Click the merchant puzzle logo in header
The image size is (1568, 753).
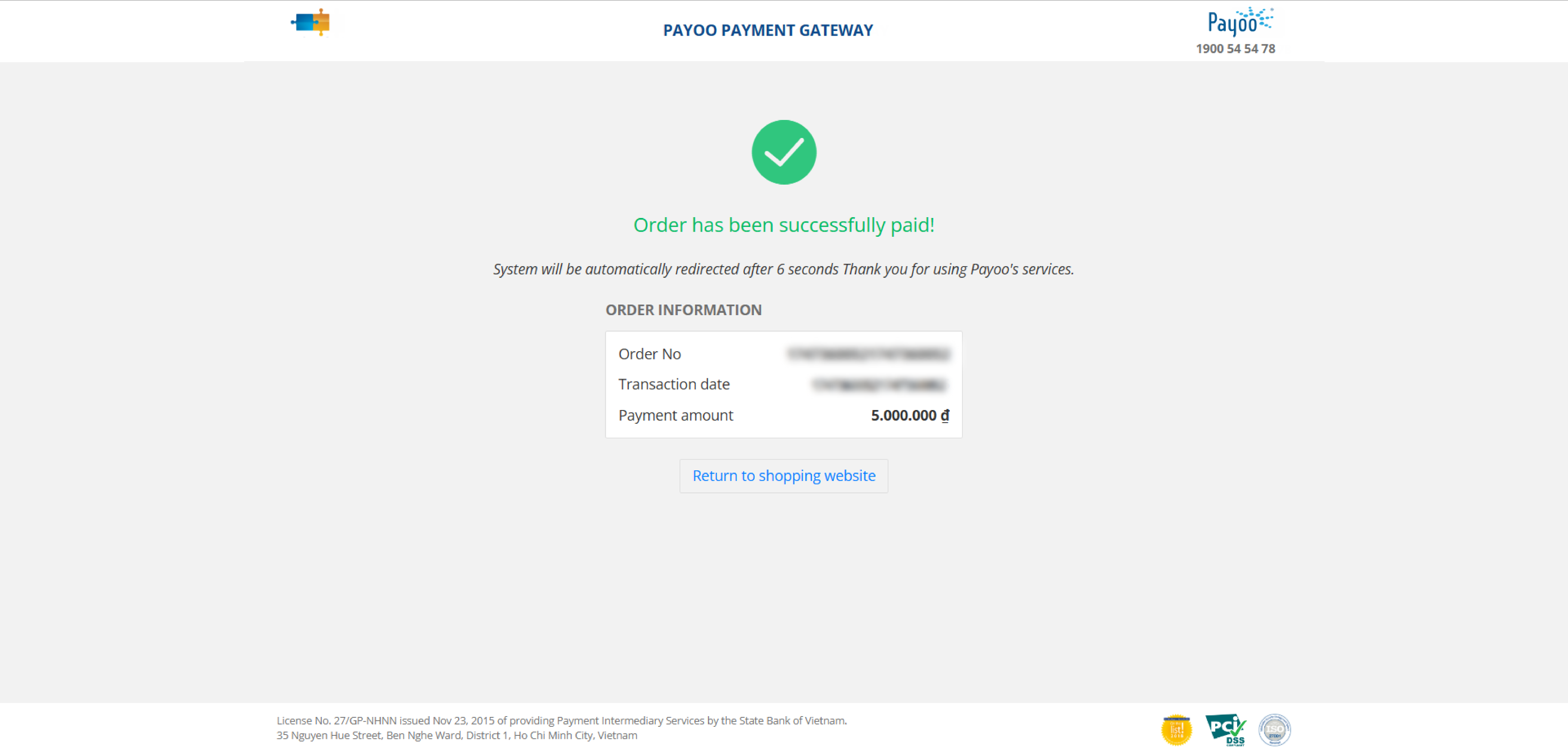[310, 22]
